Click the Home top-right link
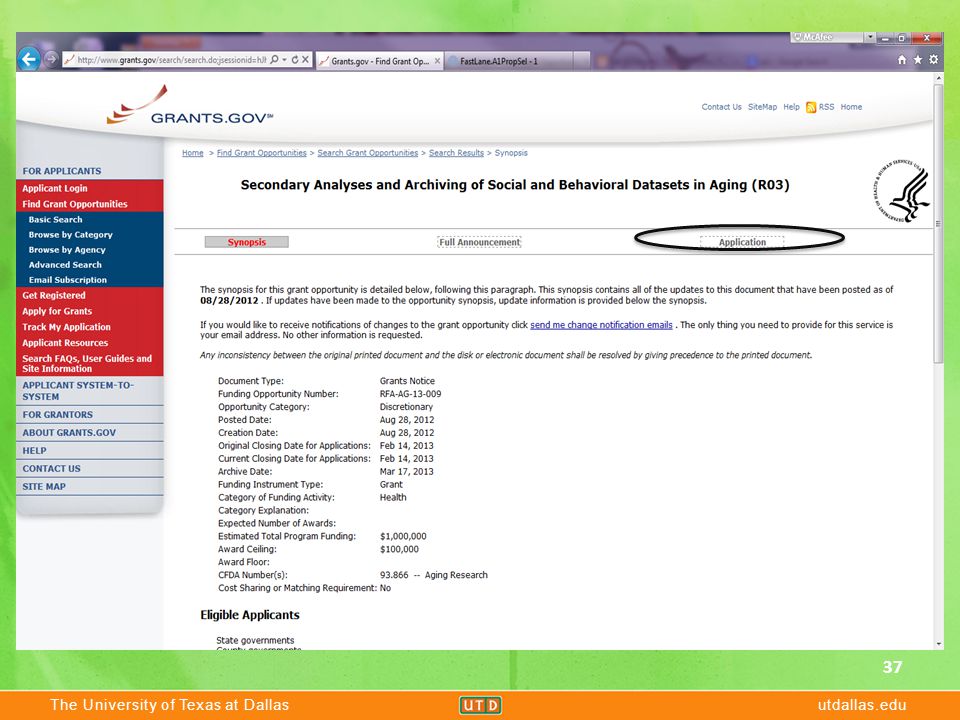This screenshot has height=720, width=960. click(x=851, y=107)
